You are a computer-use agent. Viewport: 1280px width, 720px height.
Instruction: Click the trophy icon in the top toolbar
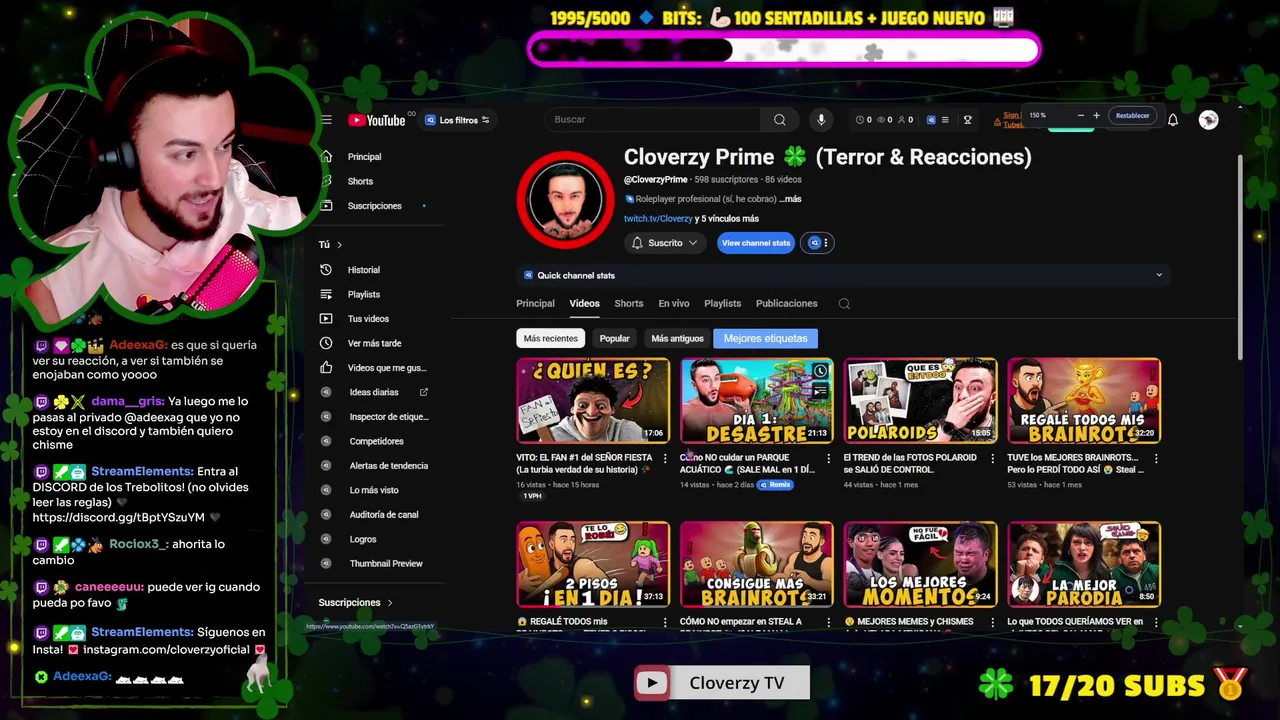point(967,120)
